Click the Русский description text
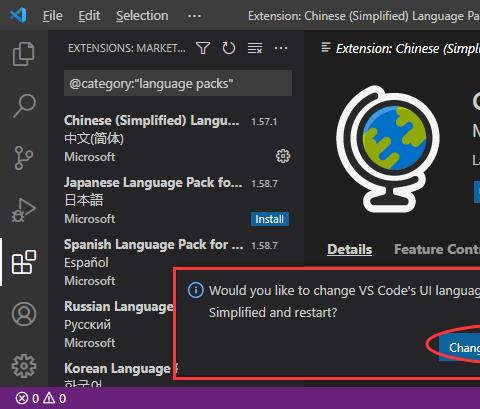 coord(87,324)
